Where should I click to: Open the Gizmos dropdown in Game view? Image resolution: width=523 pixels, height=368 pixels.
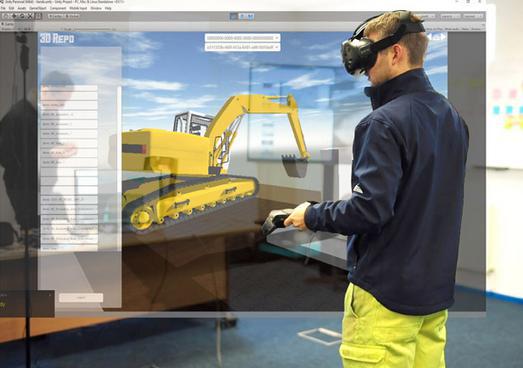478,29
